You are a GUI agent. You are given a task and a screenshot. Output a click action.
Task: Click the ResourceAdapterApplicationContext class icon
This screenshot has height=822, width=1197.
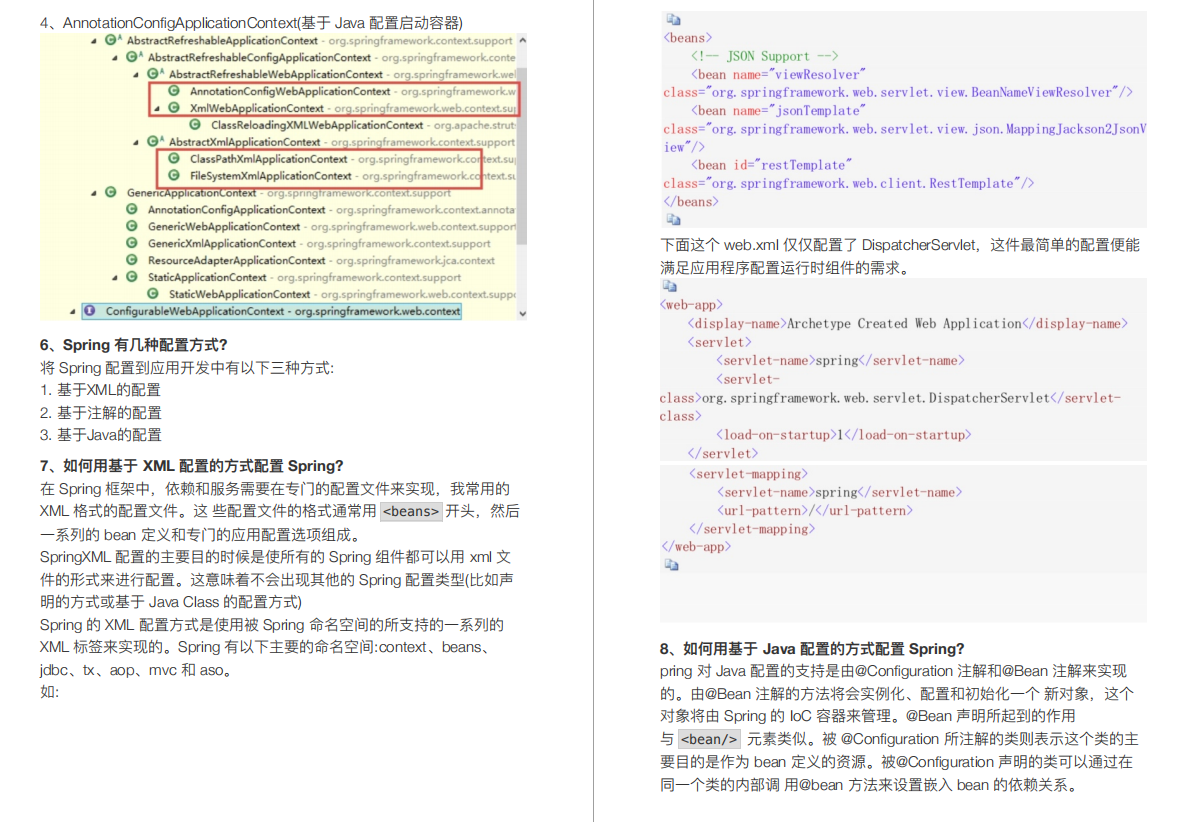(x=132, y=260)
